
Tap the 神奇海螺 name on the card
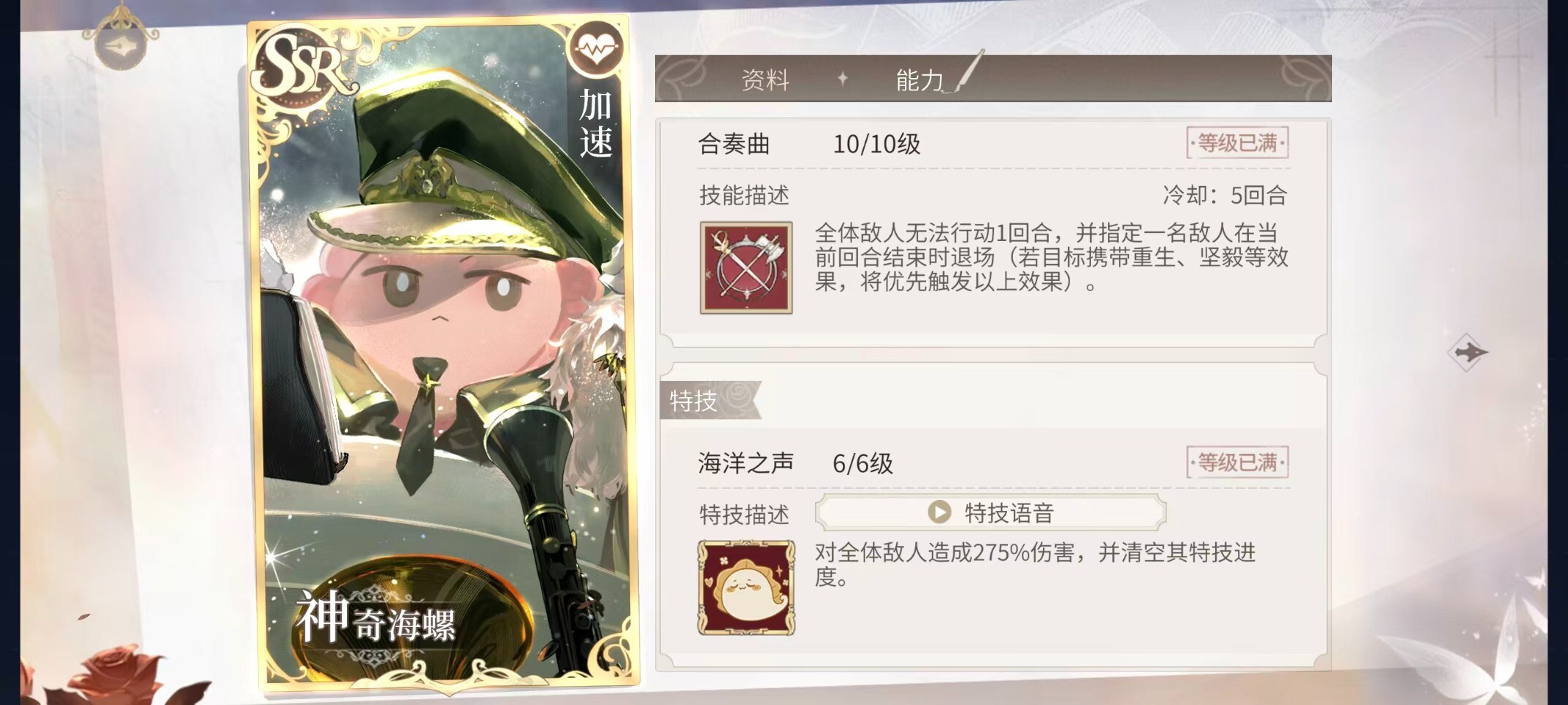(x=376, y=620)
